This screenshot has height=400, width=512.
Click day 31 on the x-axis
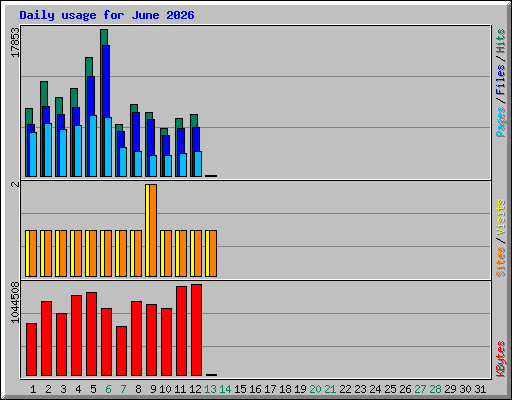coord(480,389)
